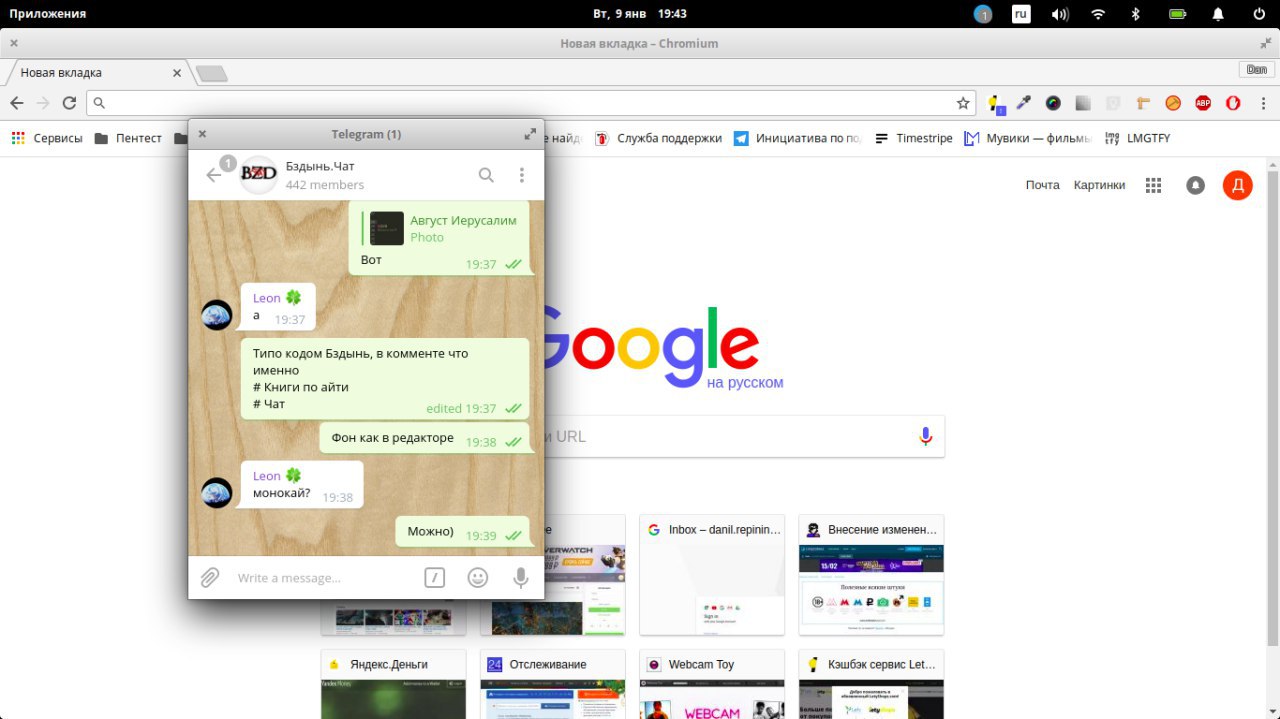This screenshot has width=1280, height=719.
Task: Click the gray gradient square extension icon
Action: pyautogui.click(x=1083, y=103)
